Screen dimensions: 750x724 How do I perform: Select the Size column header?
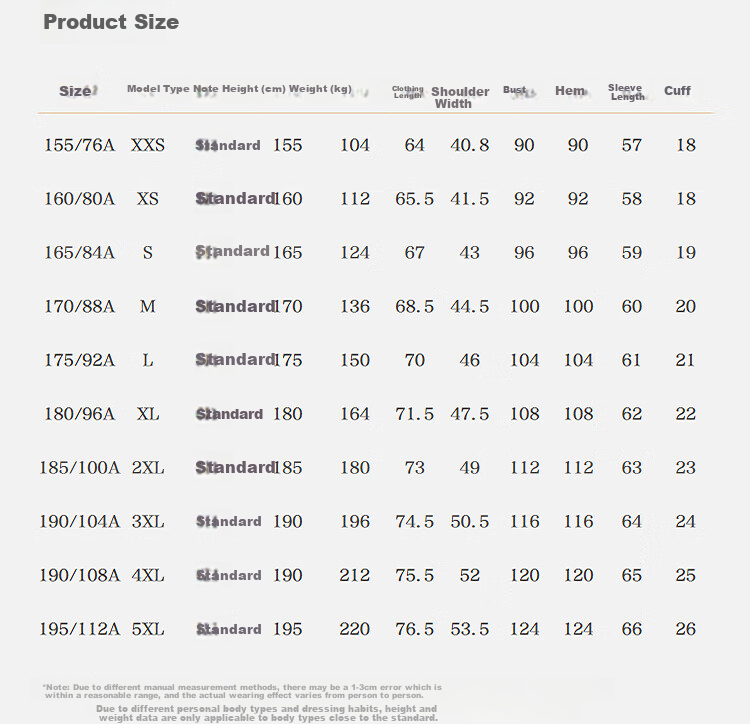[x=75, y=91]
